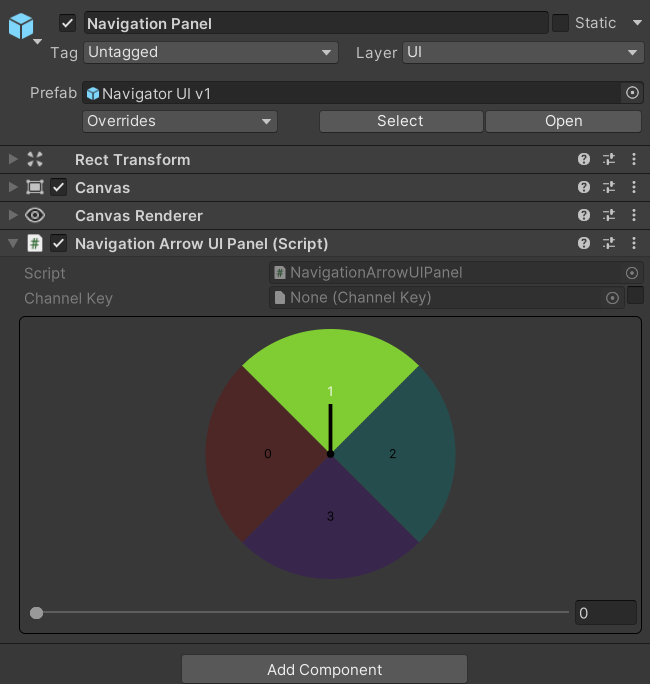This screenshot has width=650, height=684.
Task: Click the Canvas Renderer eye icon
Action: click(35, 215)
